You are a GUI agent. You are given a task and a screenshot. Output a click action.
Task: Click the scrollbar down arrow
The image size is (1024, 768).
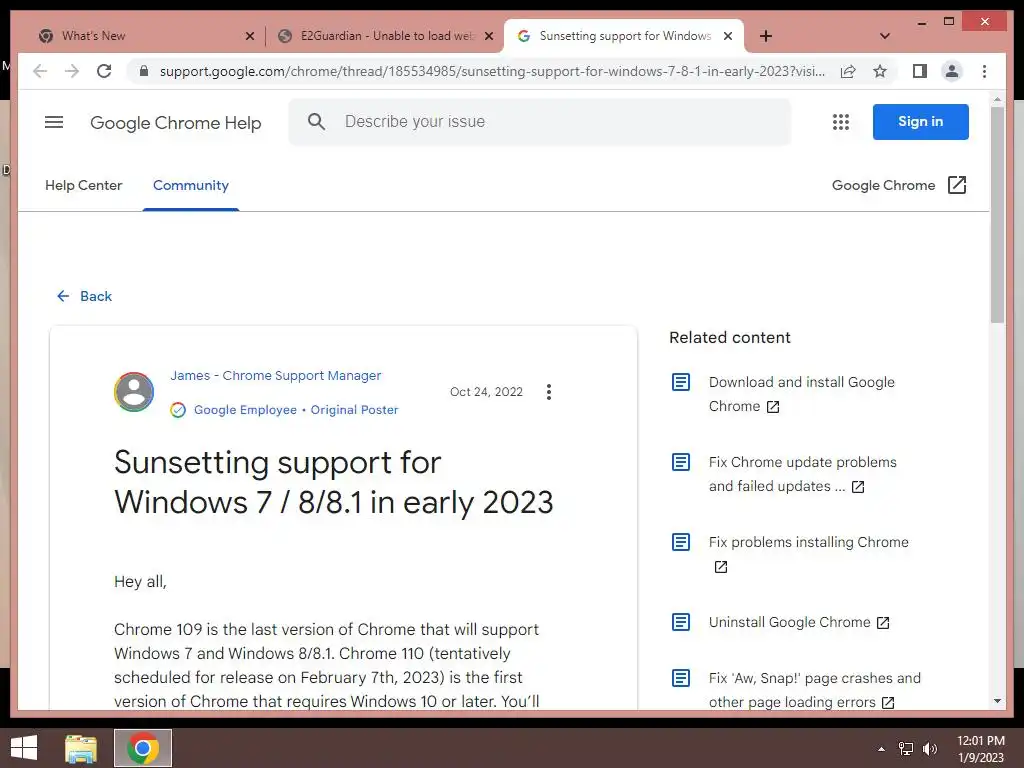coord(997,701)
